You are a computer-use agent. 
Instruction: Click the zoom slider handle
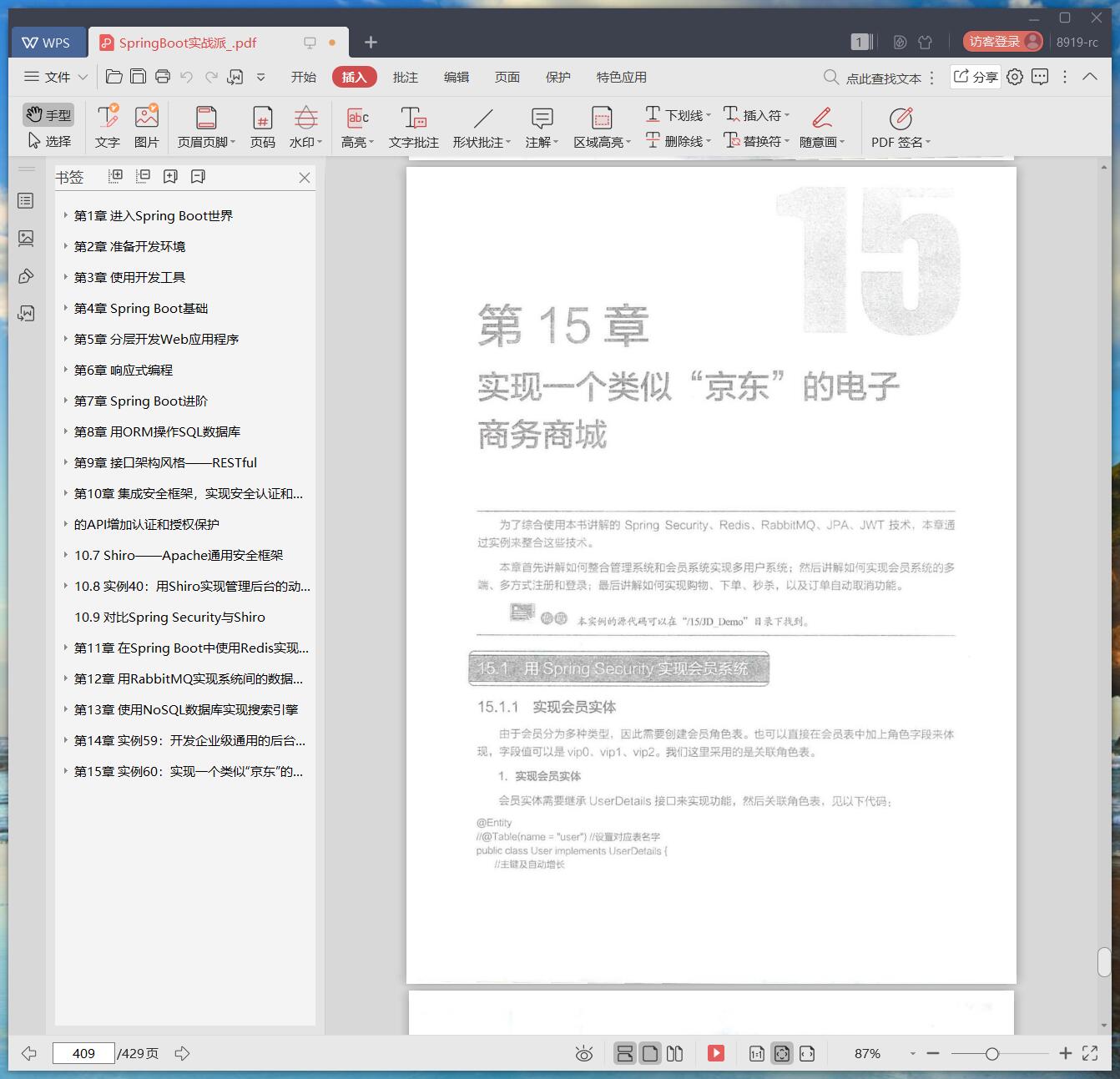click(991, 1054)
